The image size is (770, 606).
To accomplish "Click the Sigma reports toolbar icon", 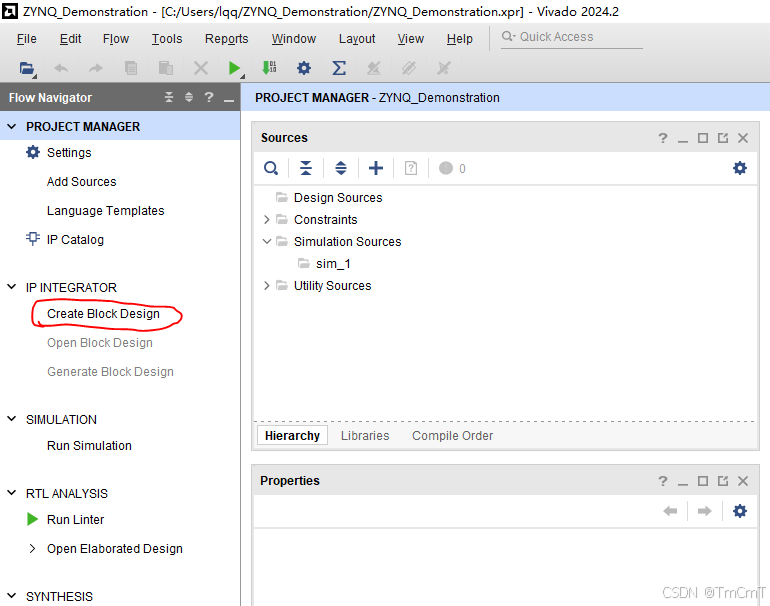I will pos(339,68).
